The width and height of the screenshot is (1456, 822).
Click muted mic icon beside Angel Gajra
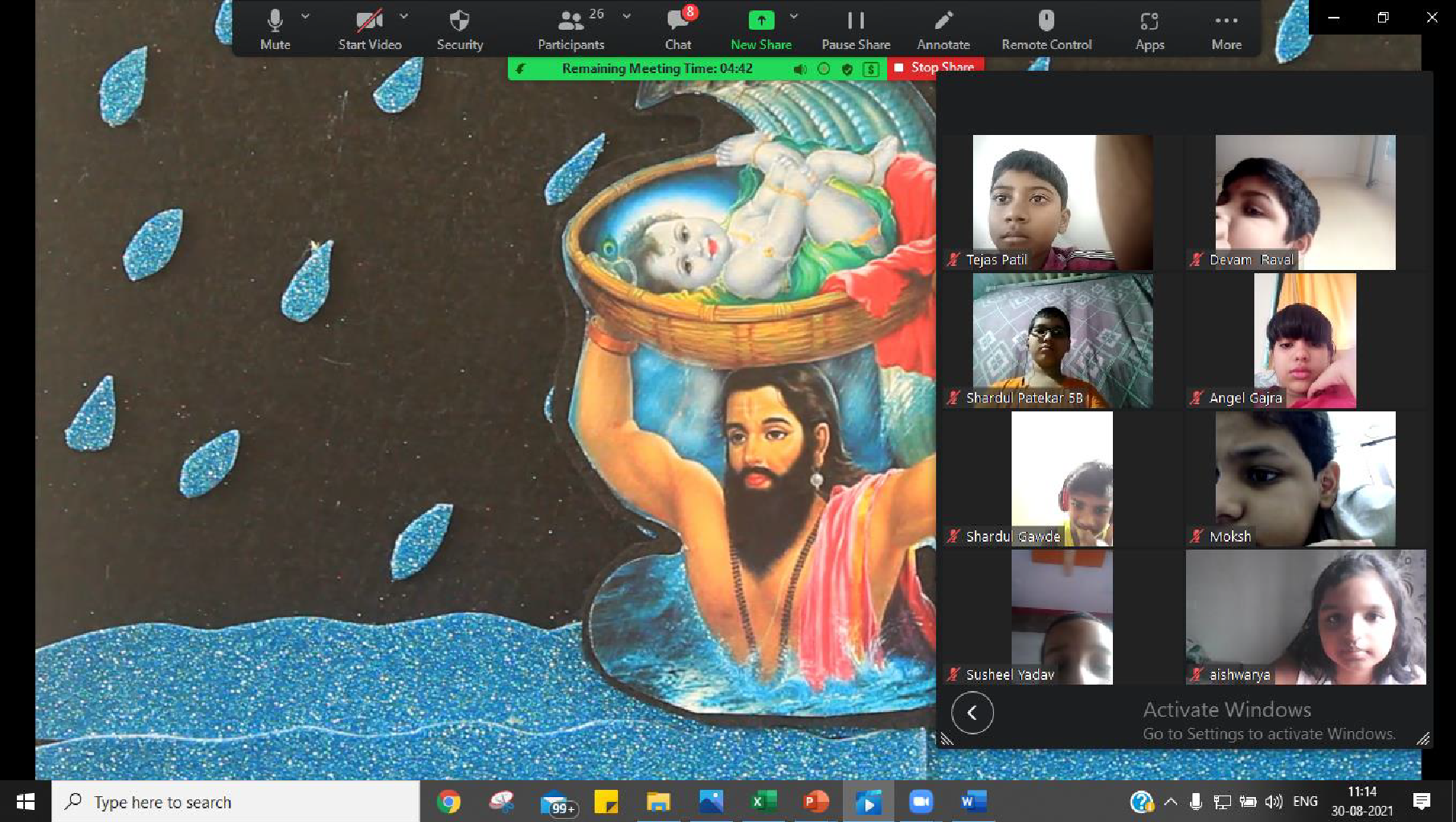click(1197, 398)
